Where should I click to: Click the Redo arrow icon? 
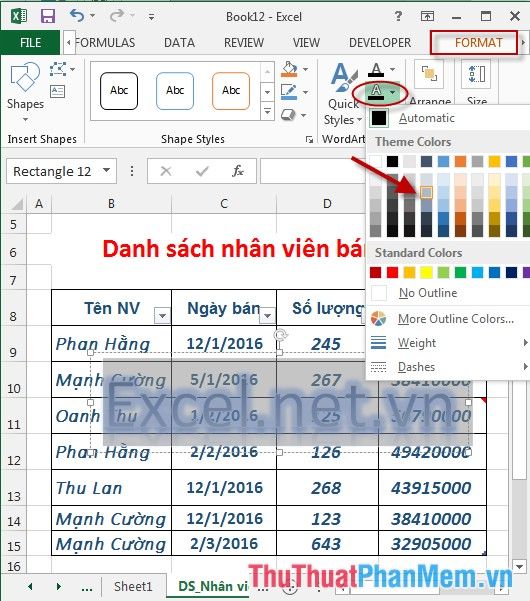click(x=117, y=16)
